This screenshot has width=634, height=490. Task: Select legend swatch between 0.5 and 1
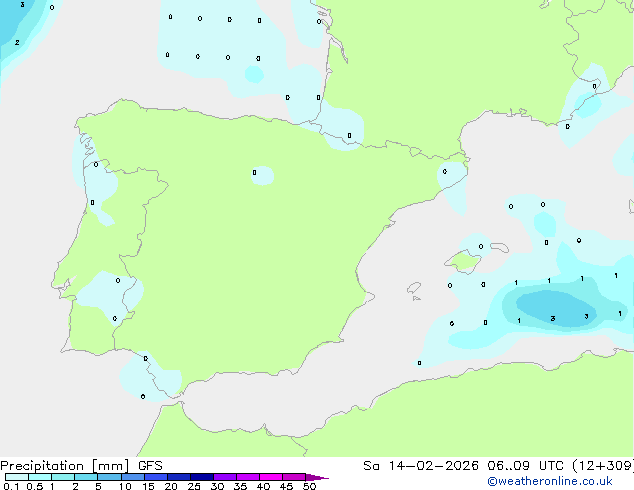[40, 477]
